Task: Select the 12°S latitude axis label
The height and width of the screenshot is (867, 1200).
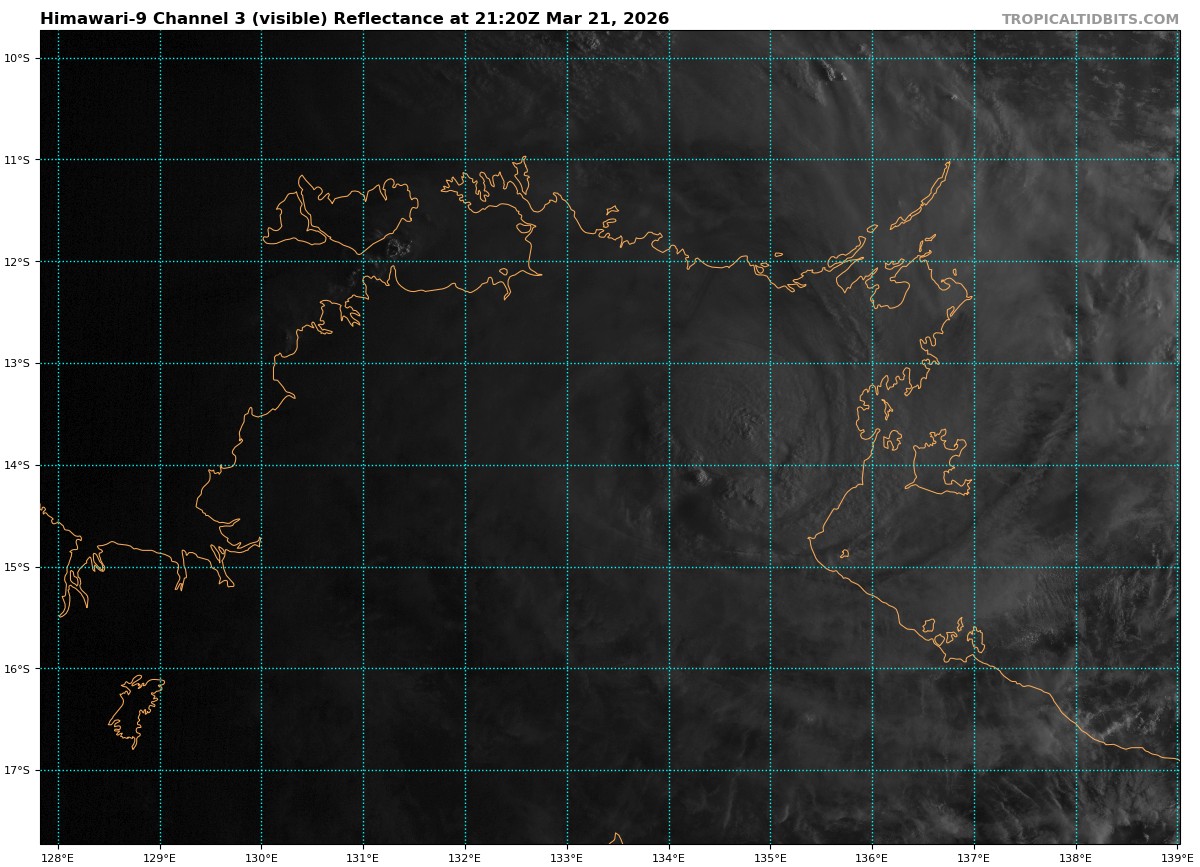Action: (x=17, y=262)
